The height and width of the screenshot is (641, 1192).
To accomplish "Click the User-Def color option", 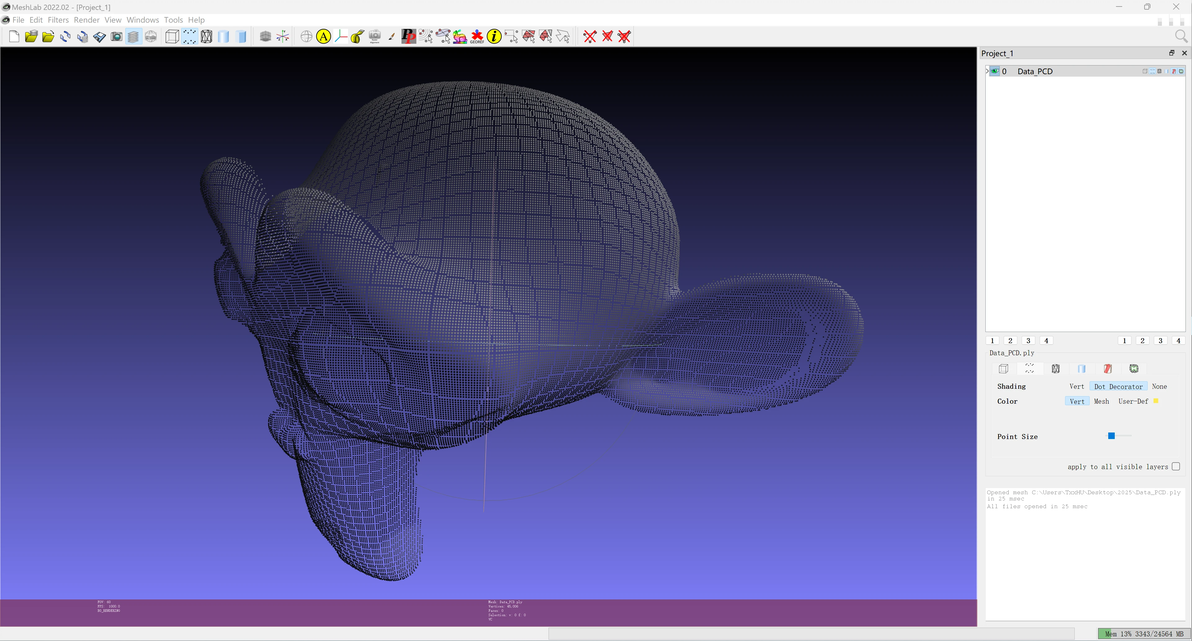I will [x=1133, y=401].
